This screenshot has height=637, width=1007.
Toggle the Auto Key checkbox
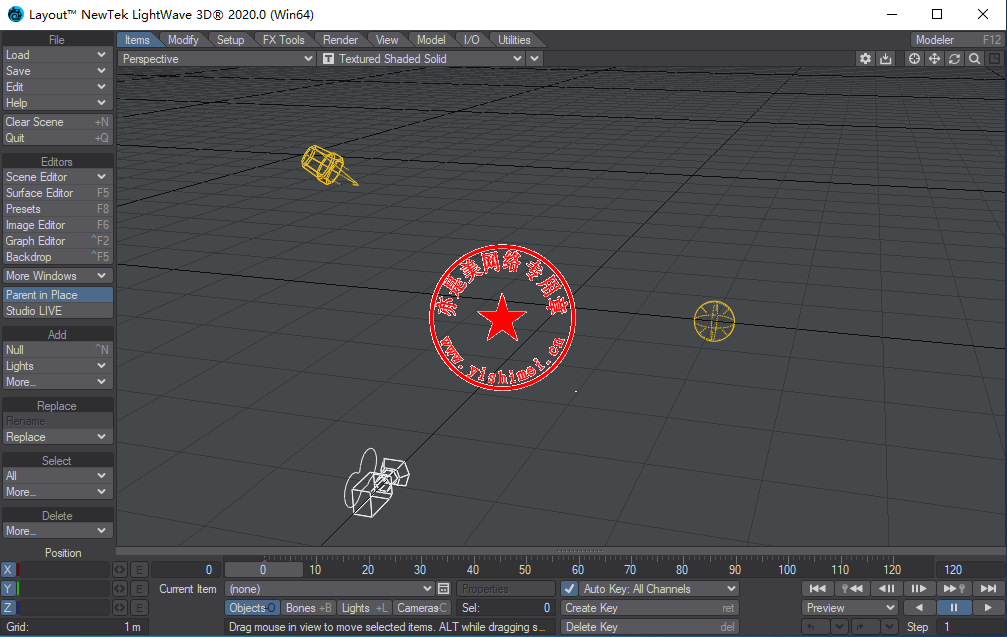569,589
